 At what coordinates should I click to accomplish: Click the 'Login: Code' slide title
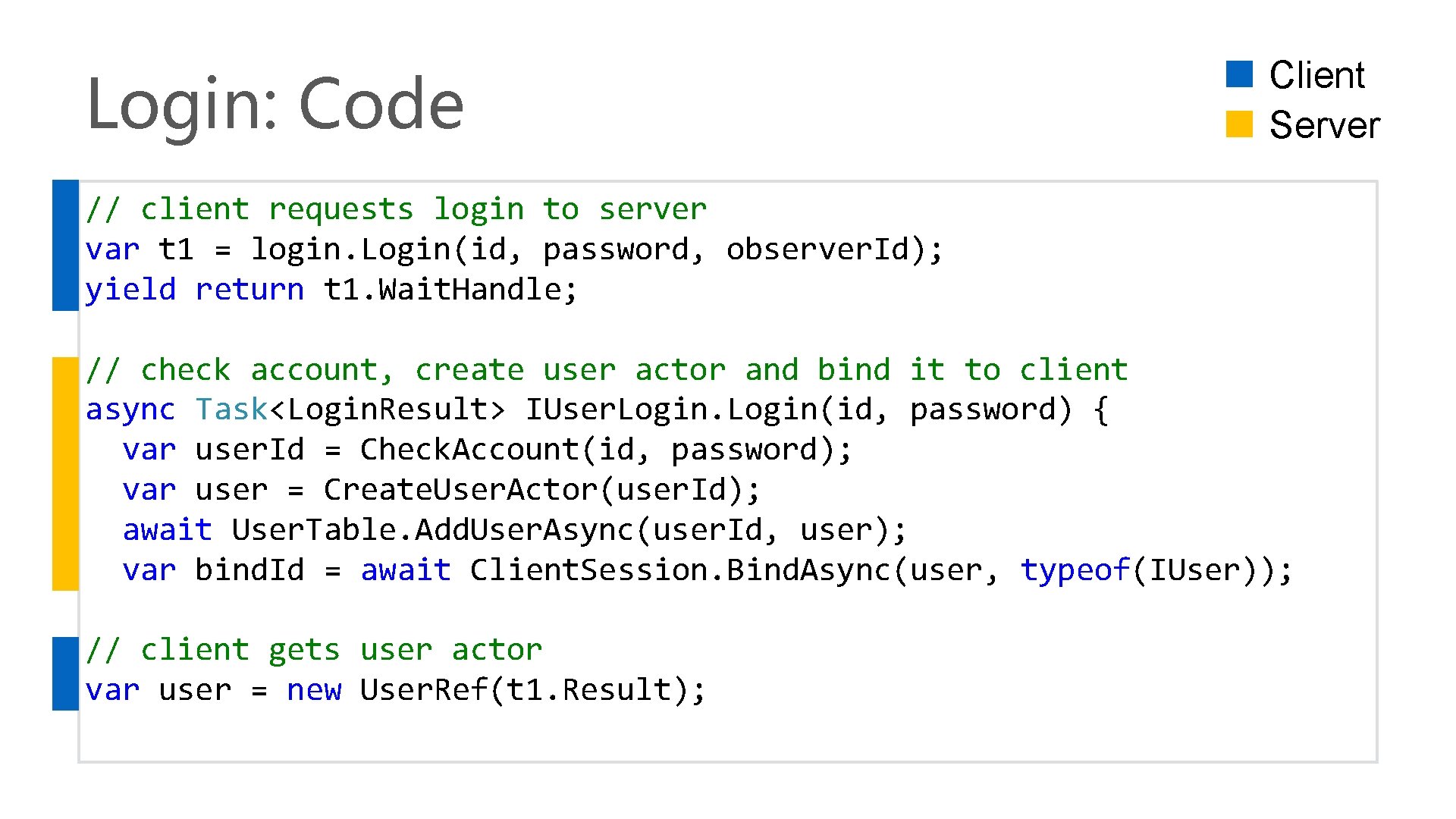click(275, 104)
